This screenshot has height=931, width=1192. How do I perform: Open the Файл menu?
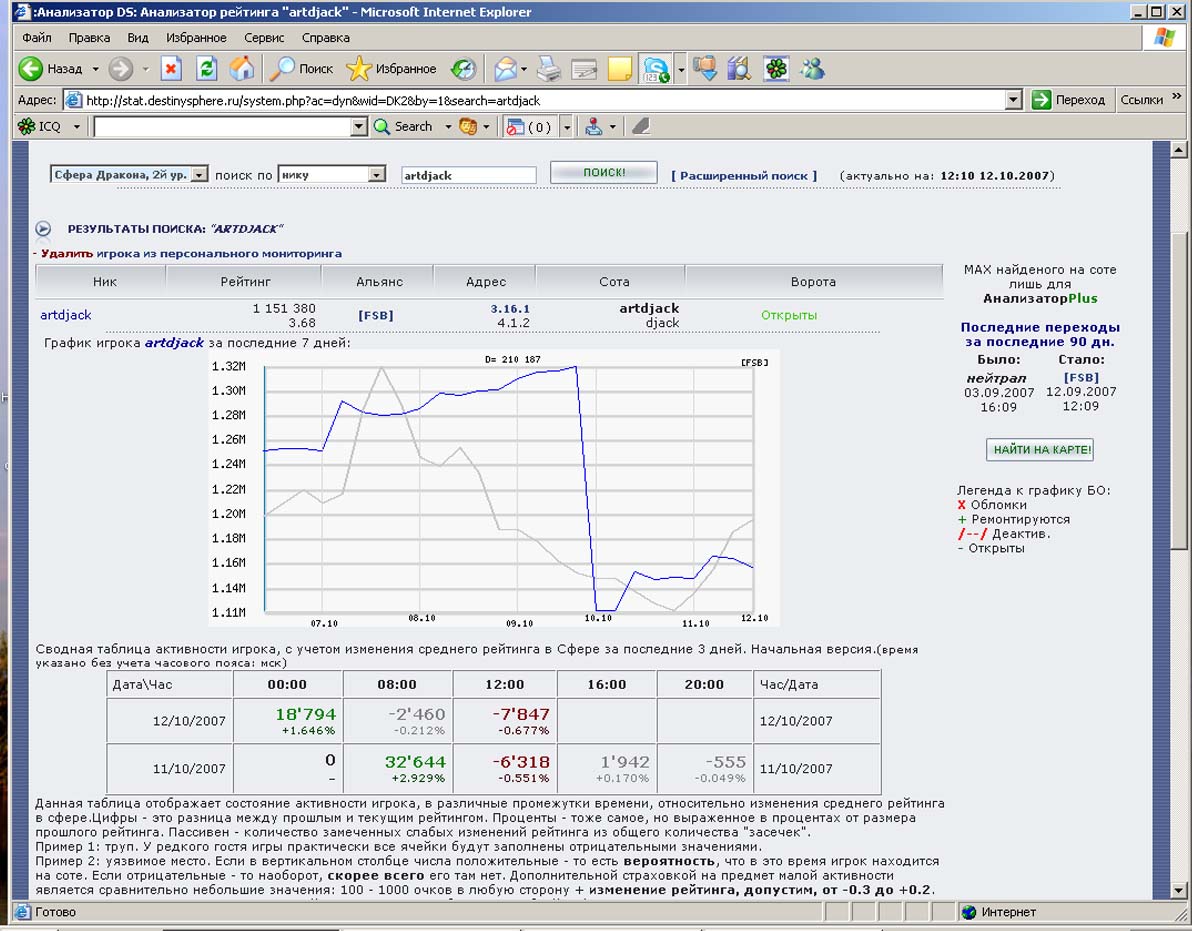coord(36,37)
